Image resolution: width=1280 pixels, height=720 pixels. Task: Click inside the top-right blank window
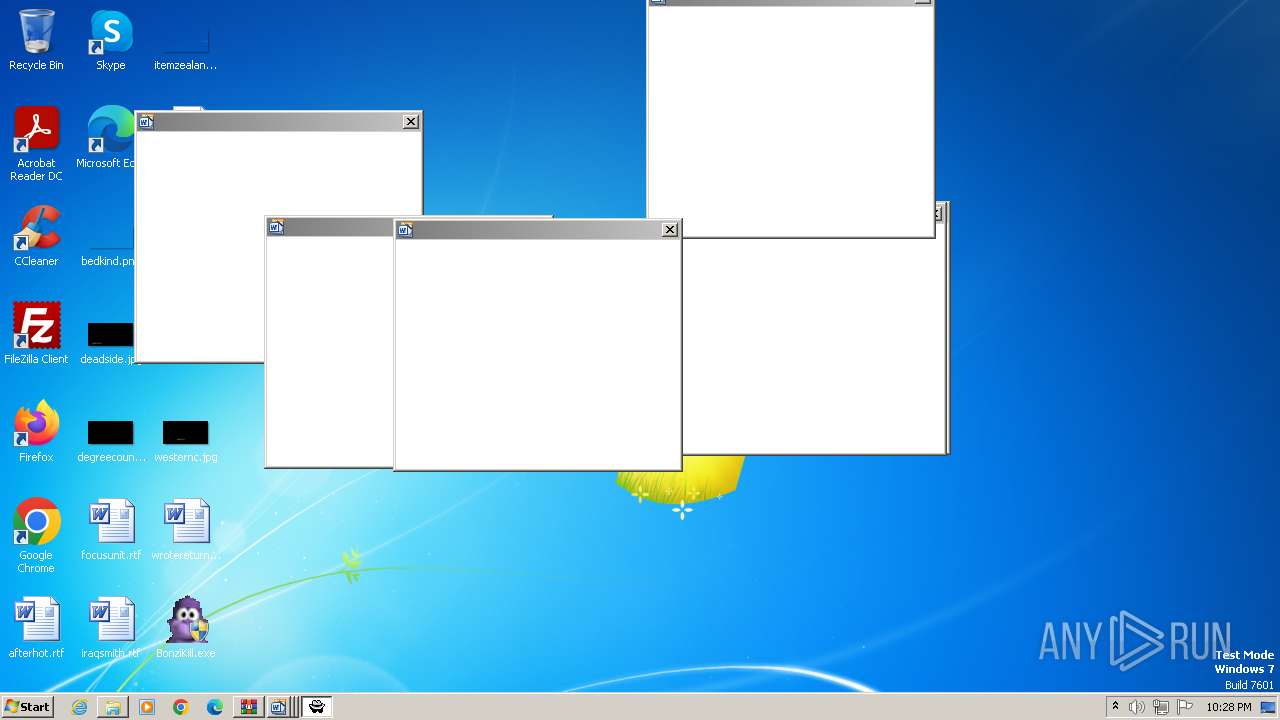[x=790, y=120]
